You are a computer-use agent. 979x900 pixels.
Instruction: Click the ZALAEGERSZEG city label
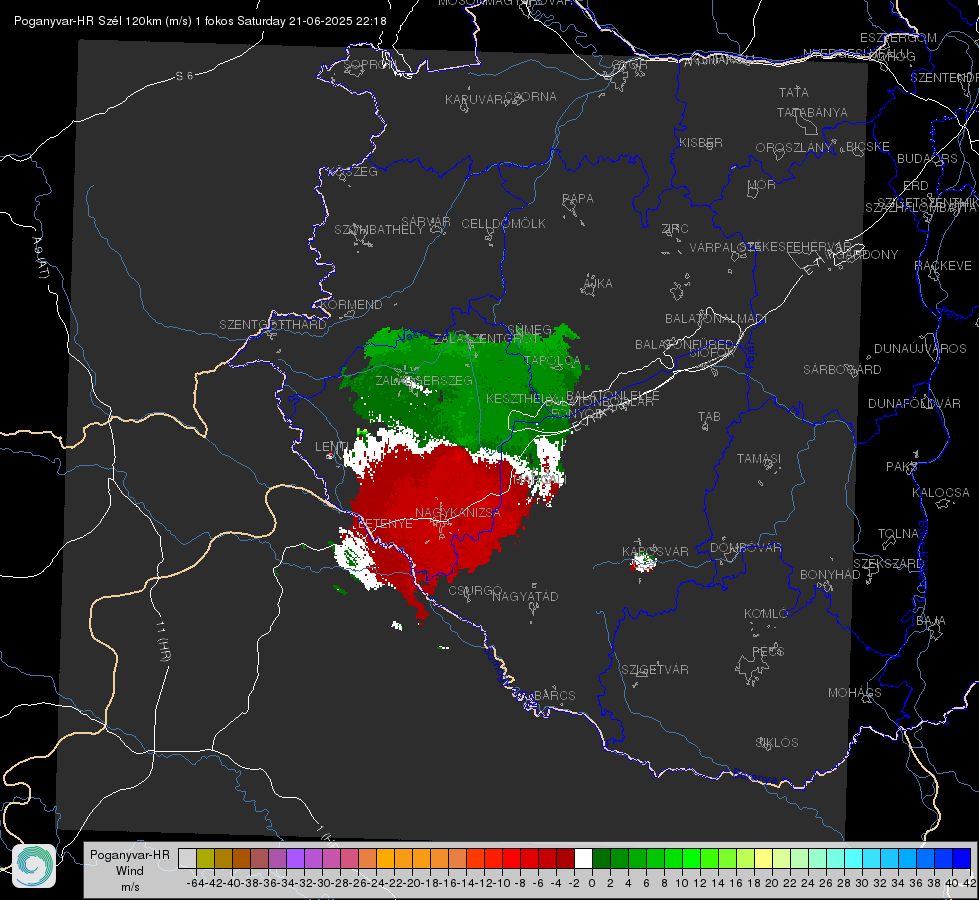424,380
